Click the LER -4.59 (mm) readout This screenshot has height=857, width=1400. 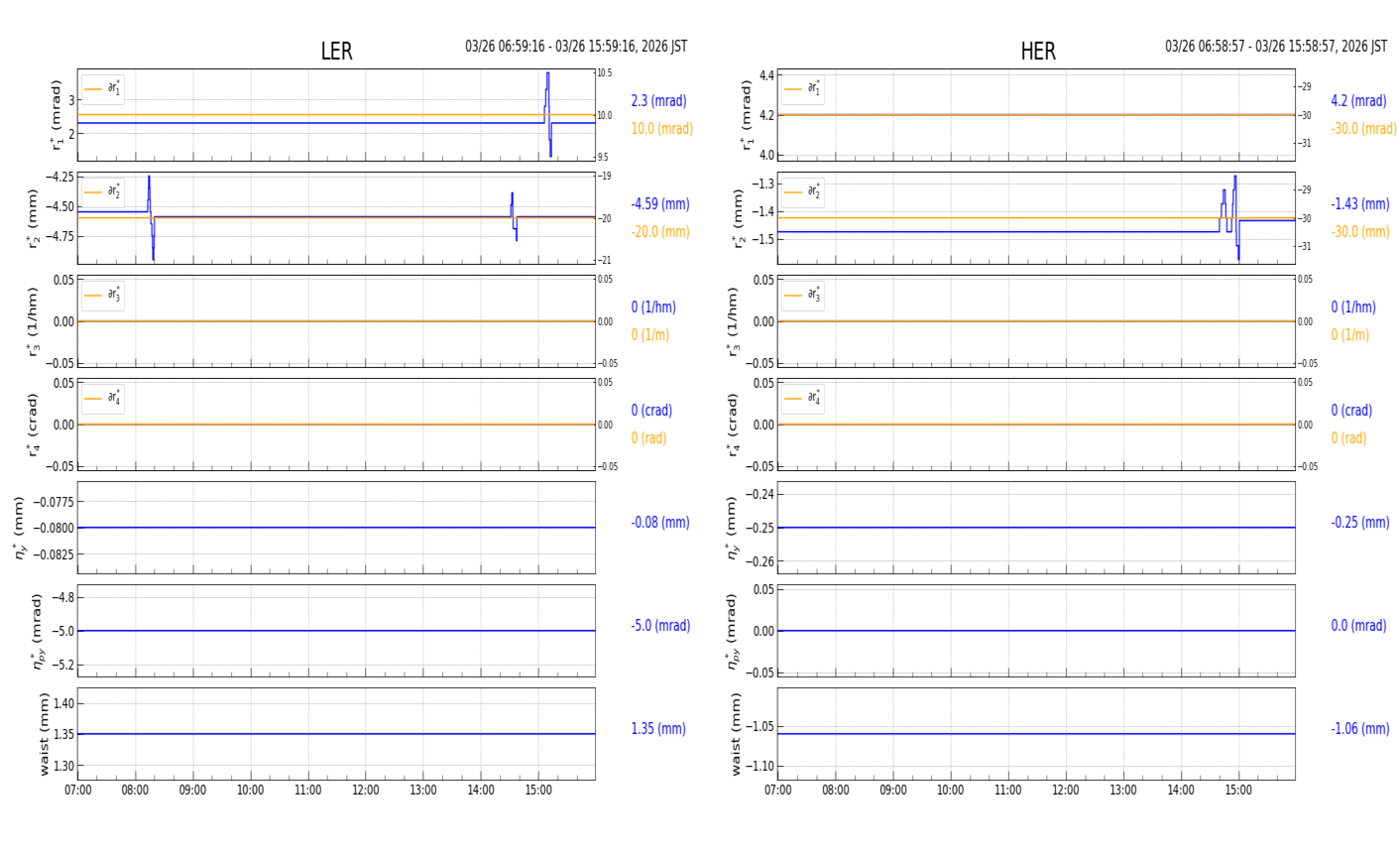[x=660, y=204]
